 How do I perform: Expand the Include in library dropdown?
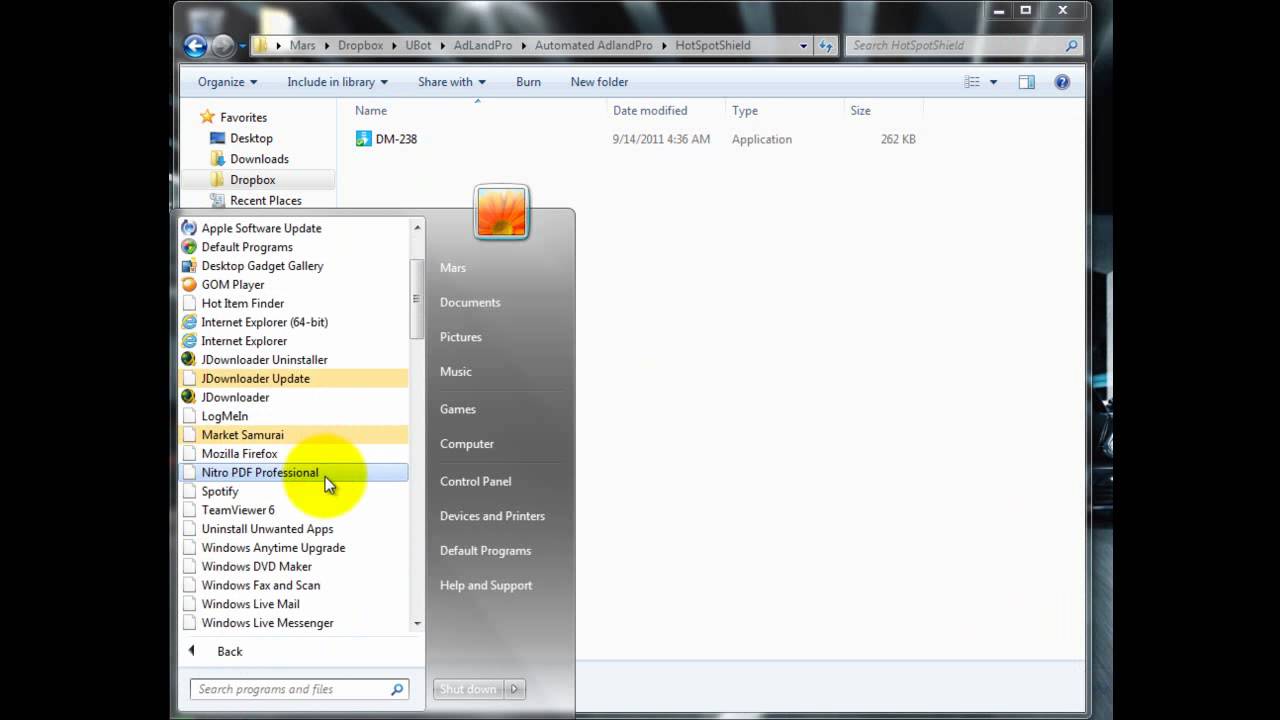coord(337,82)
